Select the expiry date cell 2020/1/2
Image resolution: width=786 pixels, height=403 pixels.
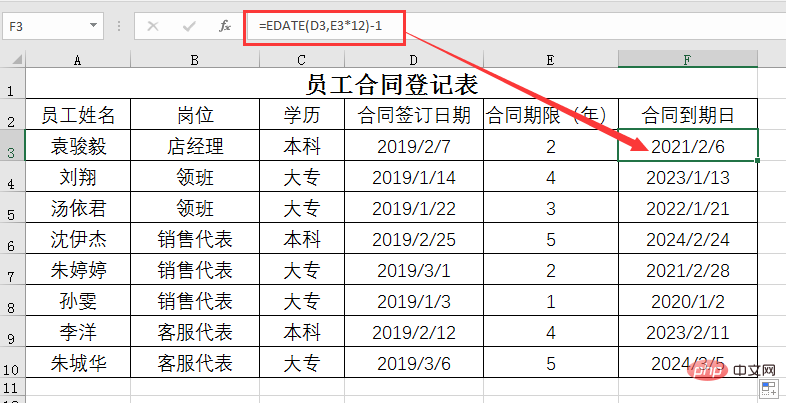click(x=688, y=301)
